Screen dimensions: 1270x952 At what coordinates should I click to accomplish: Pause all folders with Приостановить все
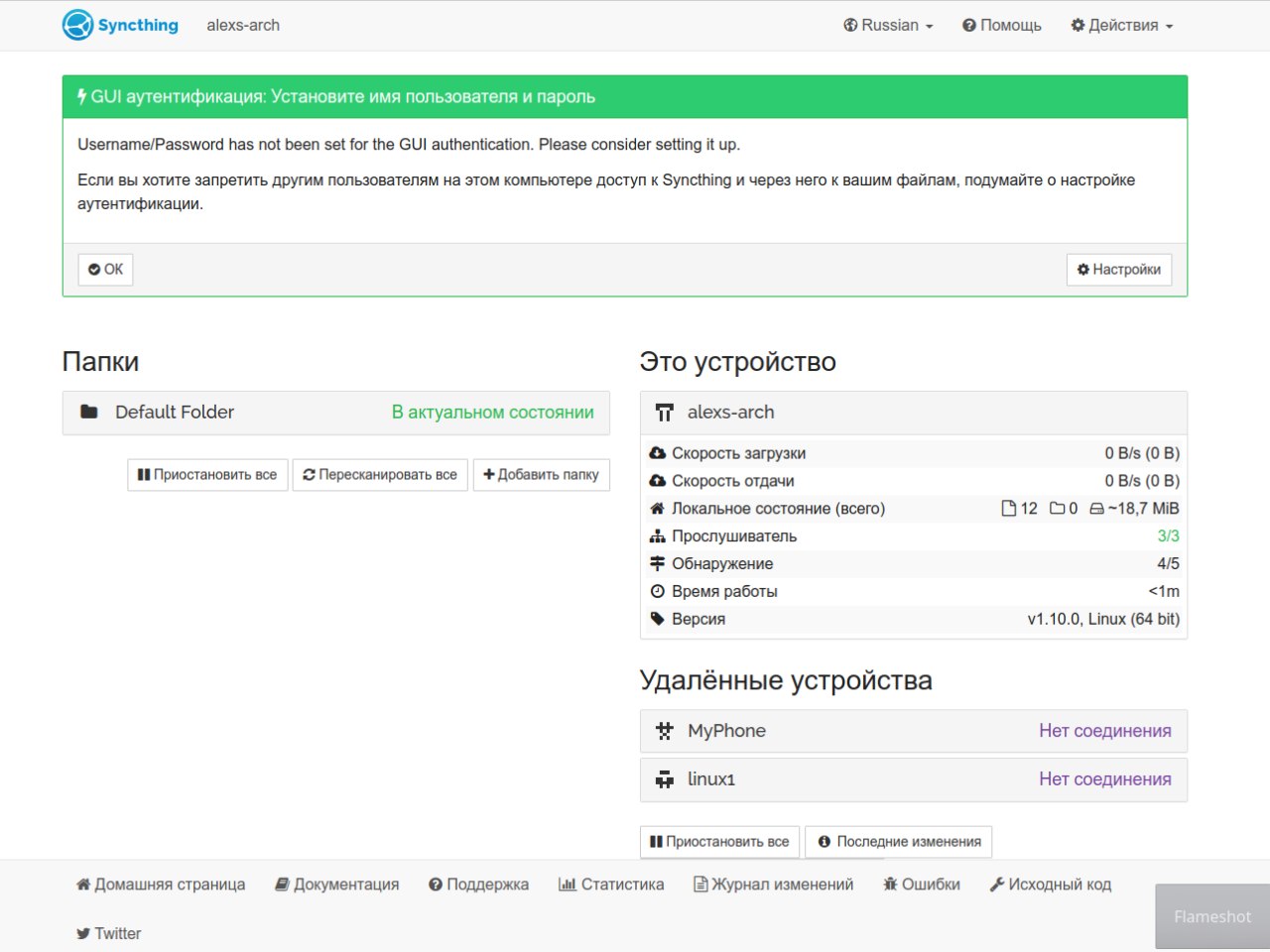click(207, 475)
